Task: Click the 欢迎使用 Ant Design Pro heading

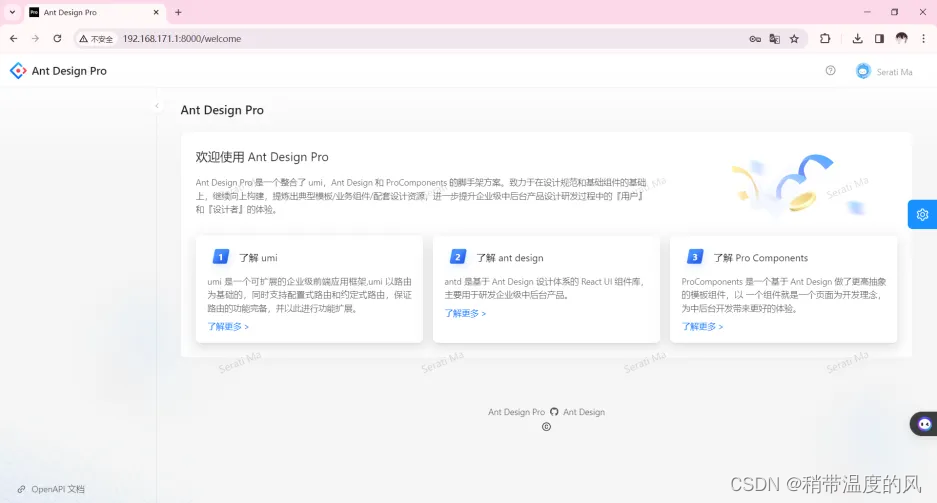Action: pos(262,157)
